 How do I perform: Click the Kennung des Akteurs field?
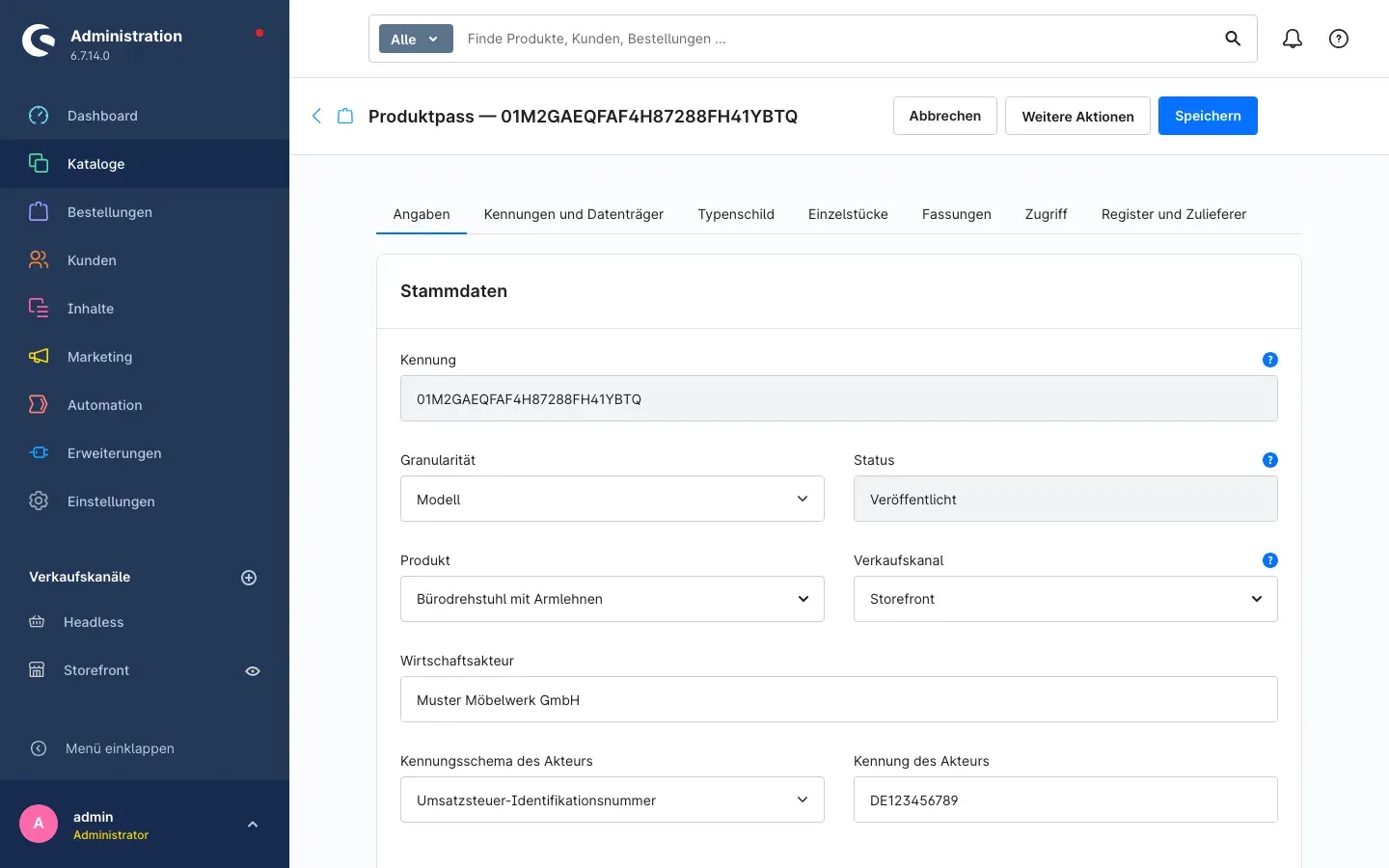pos(1066,800)
